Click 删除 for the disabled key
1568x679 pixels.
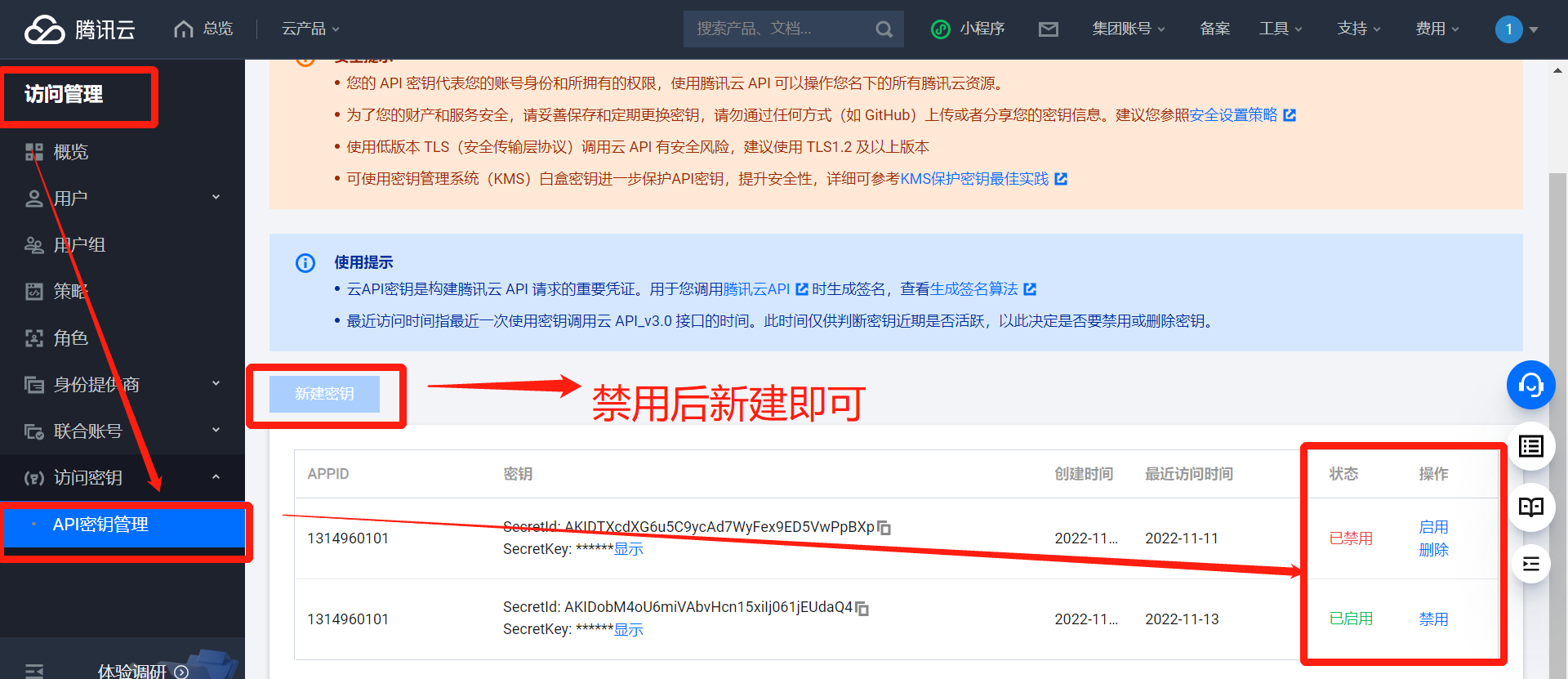click(1433, 551)
